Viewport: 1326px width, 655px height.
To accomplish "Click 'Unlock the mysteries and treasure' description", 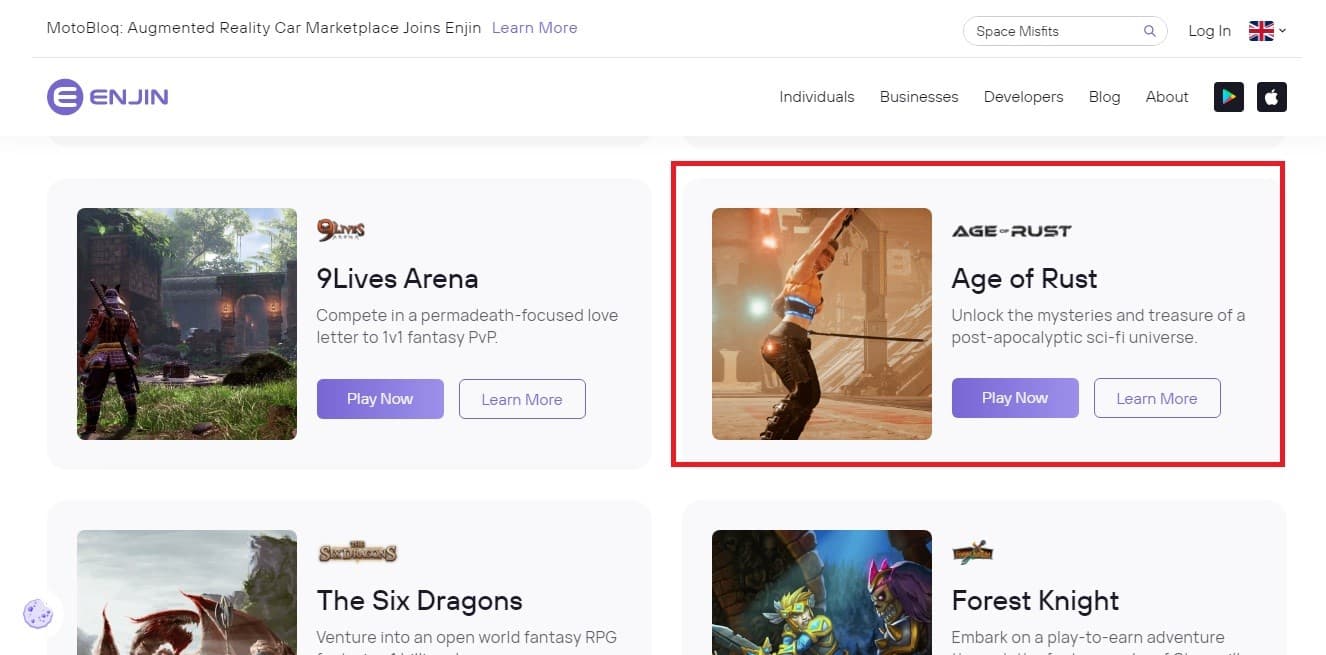I will [1099, 326].
